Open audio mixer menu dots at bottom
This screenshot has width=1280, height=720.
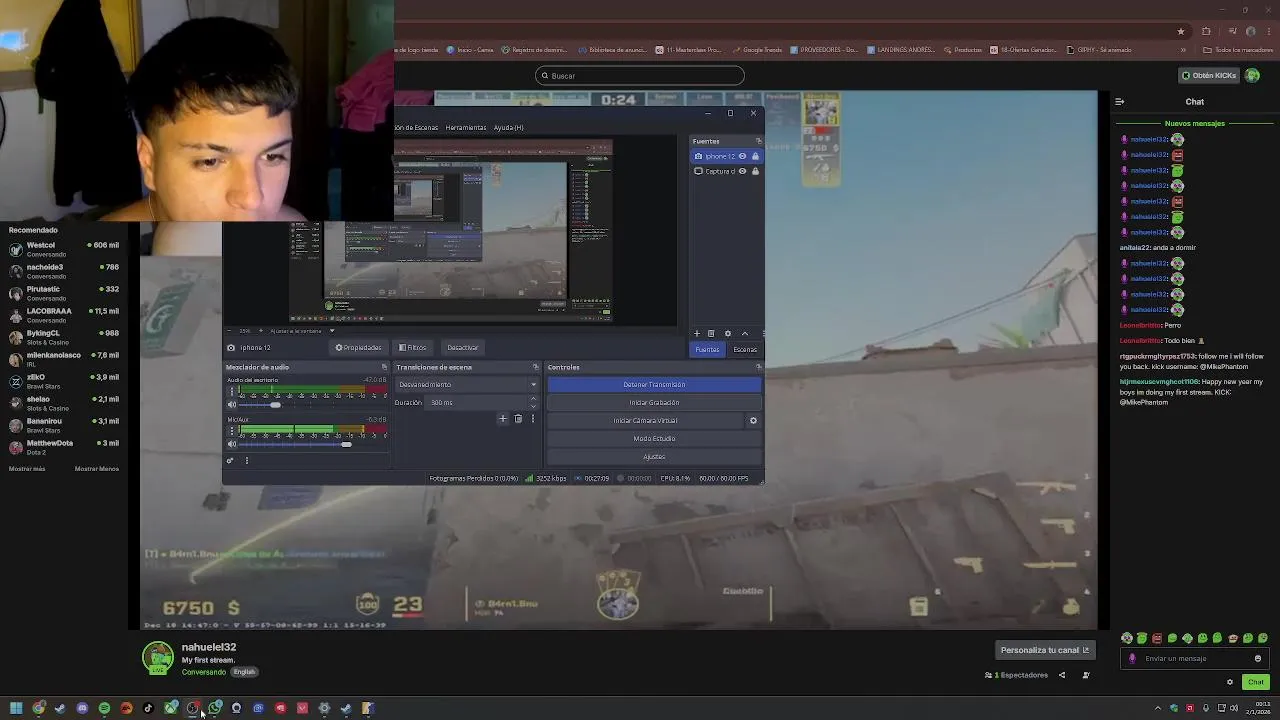pos(247,460)
